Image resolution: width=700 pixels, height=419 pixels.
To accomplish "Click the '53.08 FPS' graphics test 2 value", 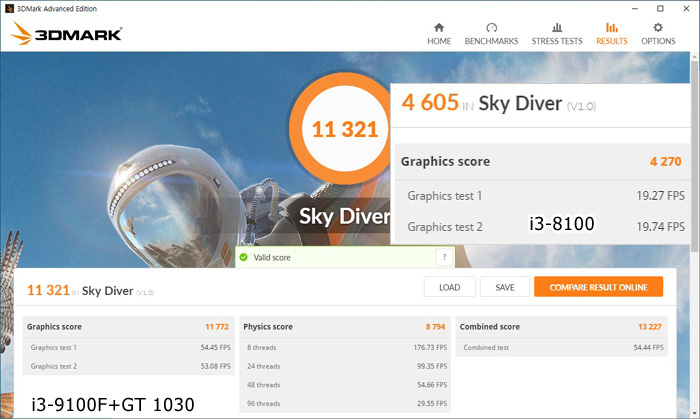I will (216, 366).
